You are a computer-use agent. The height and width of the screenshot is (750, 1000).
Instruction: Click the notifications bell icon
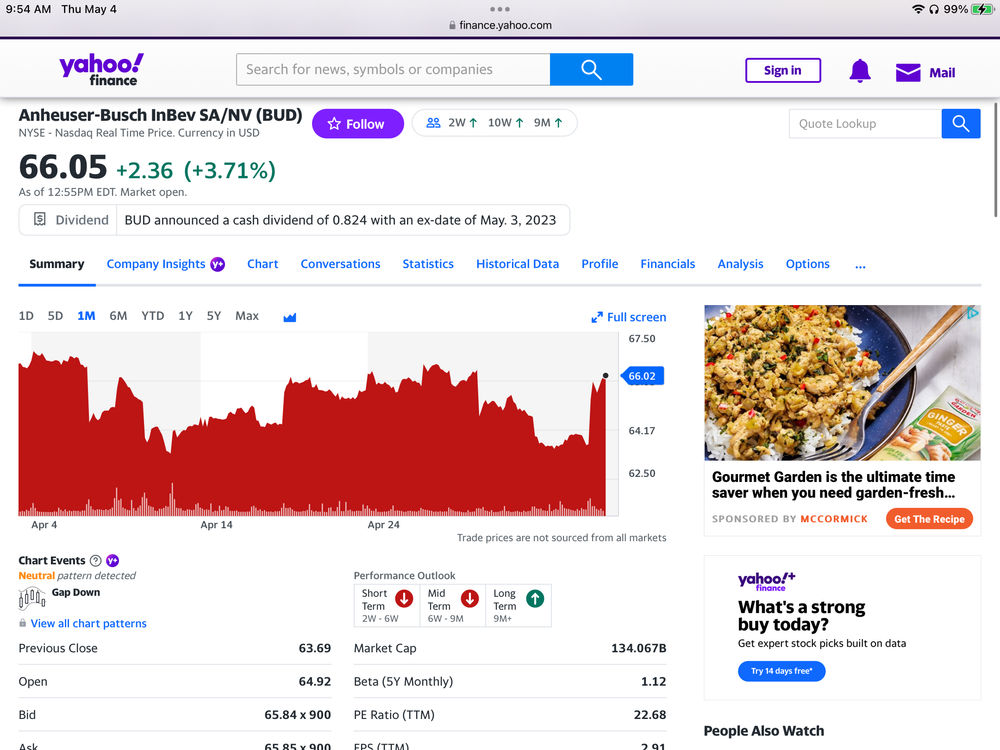click(859, 71)
